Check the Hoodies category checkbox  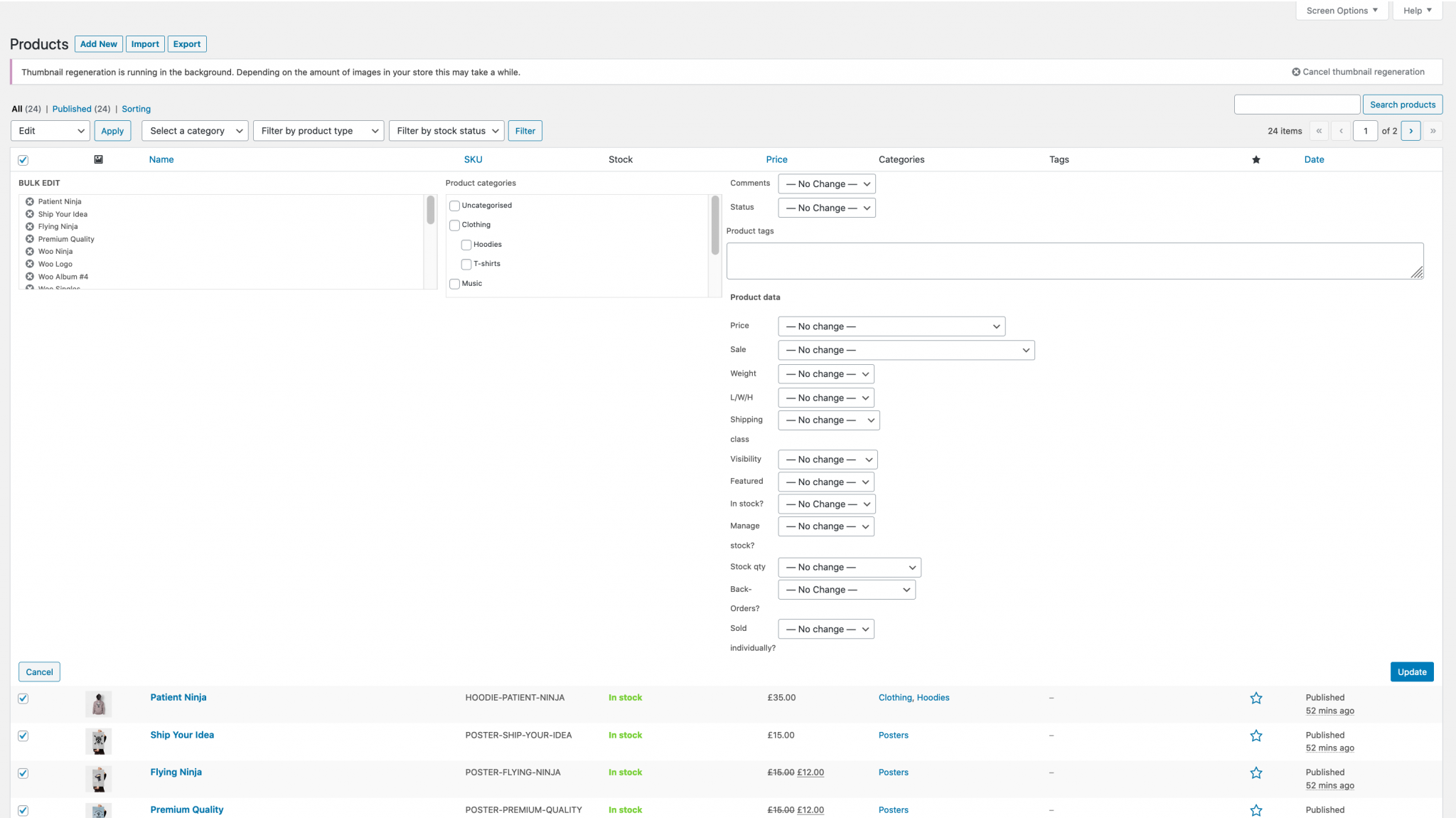466,245
